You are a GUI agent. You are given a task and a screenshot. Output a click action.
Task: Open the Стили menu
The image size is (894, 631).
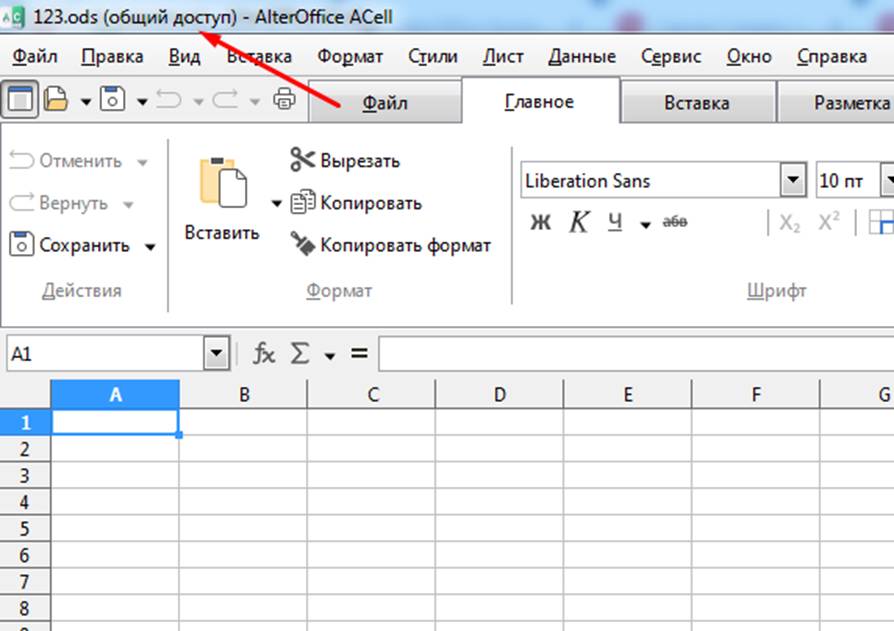point(433,56)
